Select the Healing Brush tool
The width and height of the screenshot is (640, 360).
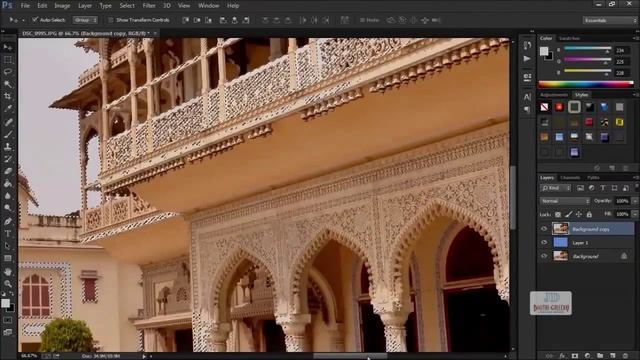point(8,122)
